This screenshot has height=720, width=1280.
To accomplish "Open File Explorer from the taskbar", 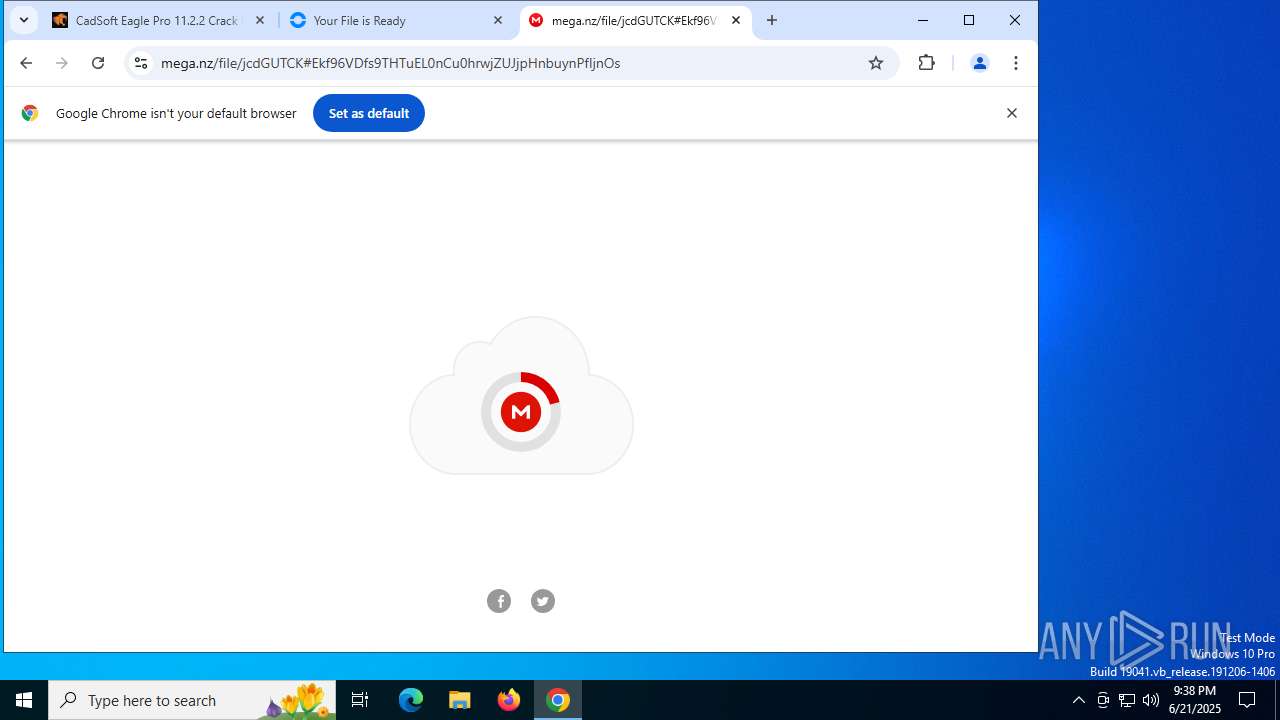I will click(460, 700).
